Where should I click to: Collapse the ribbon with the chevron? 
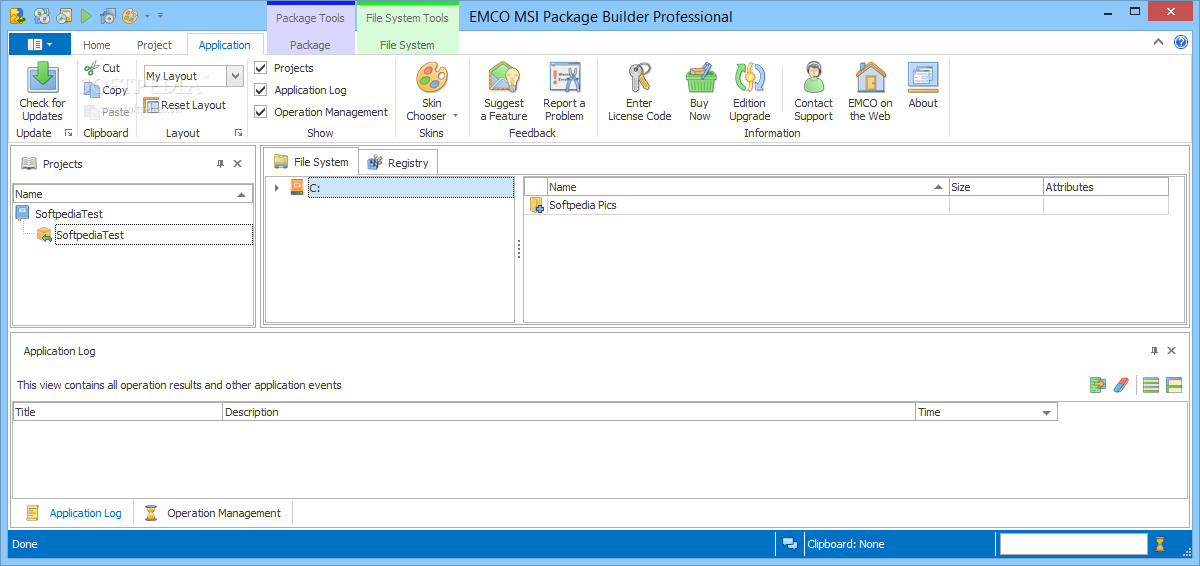click(x=1158, y=42)
